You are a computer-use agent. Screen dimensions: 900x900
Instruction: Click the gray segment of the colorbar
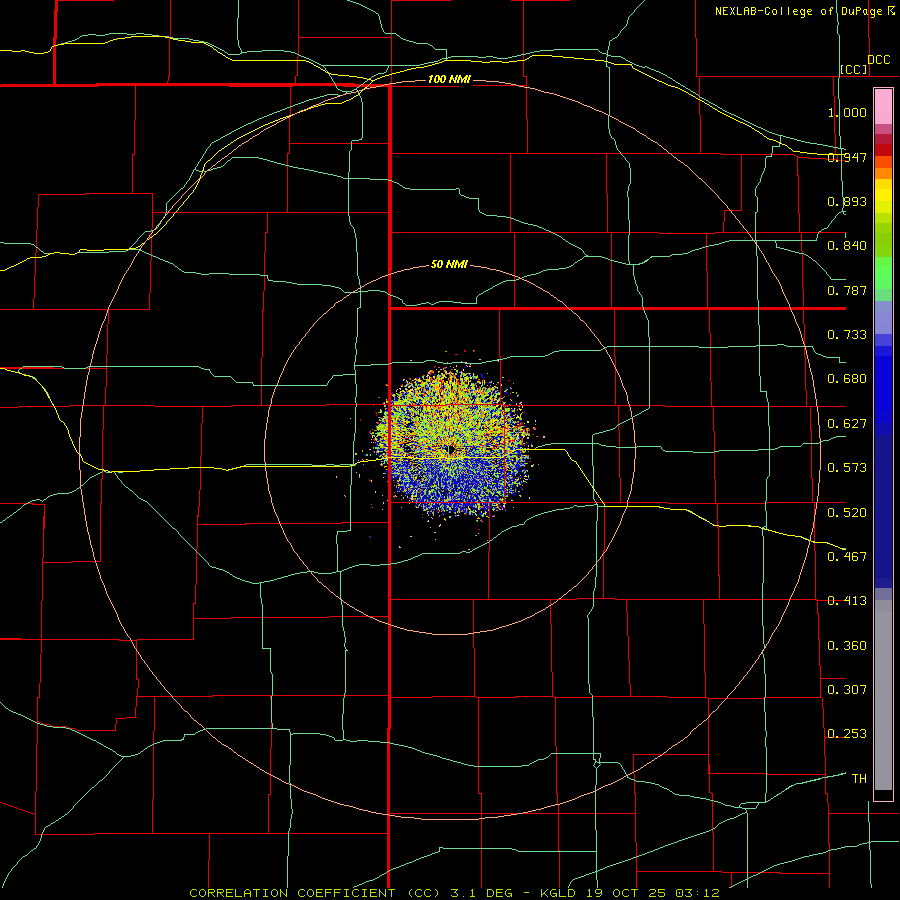883,695
